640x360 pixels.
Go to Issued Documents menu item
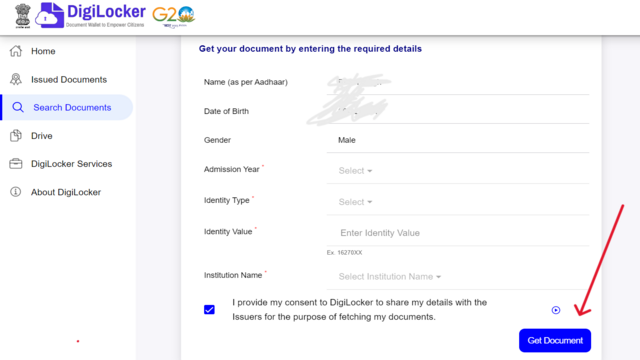[67, 80]
